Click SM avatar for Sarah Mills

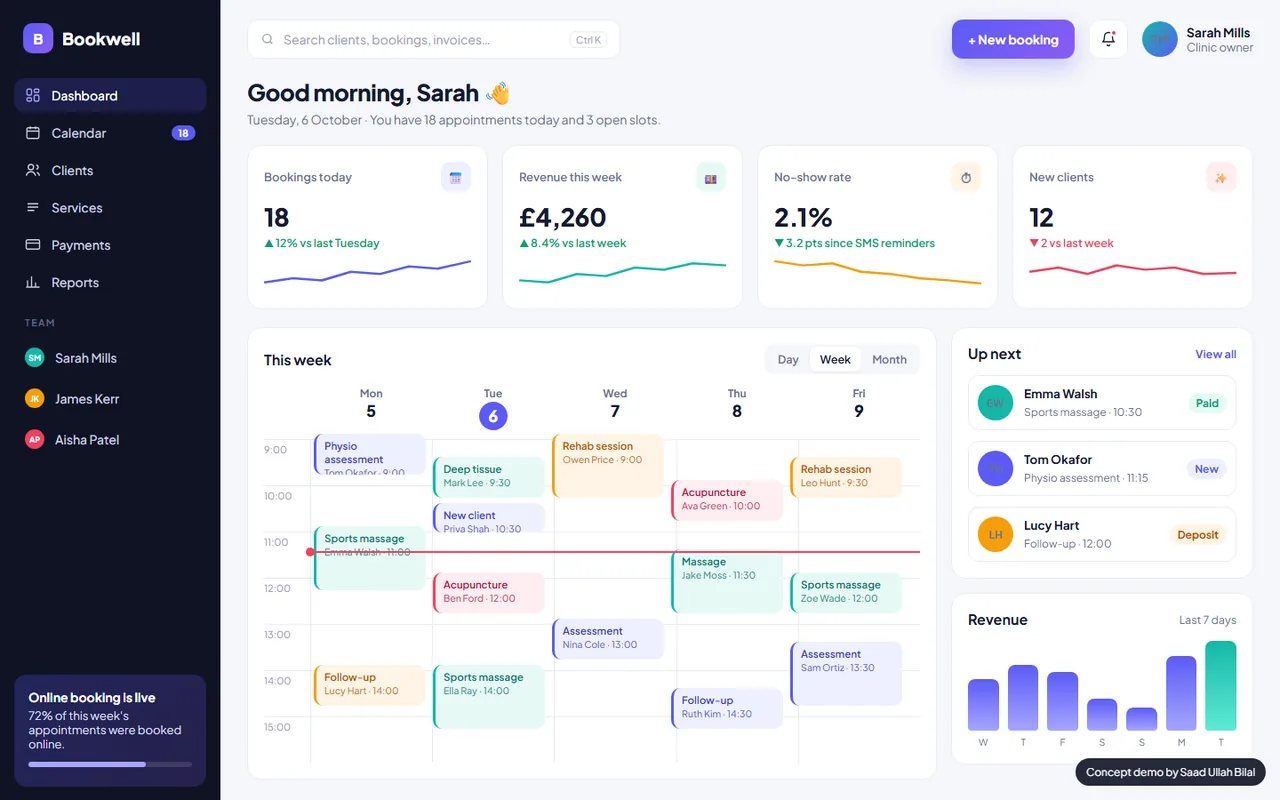coord(34,358)
